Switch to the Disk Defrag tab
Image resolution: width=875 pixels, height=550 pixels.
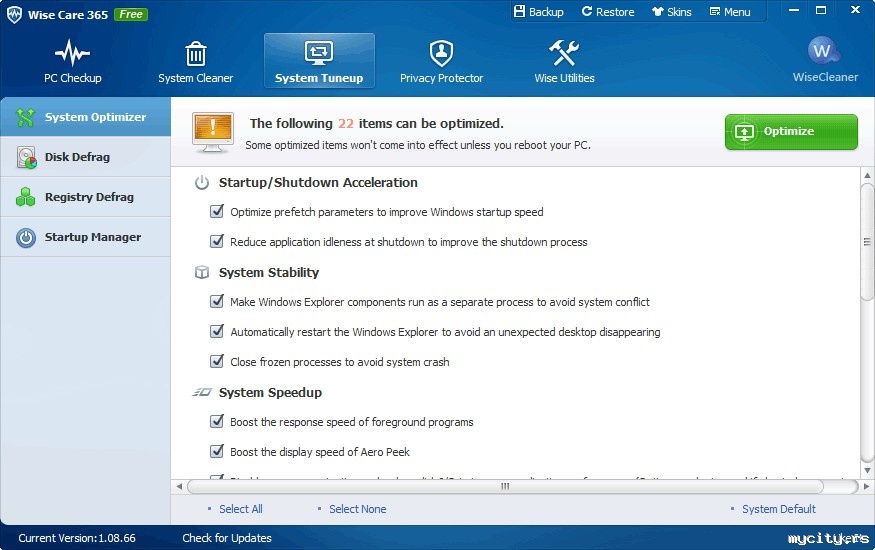(x=85, y=157)
